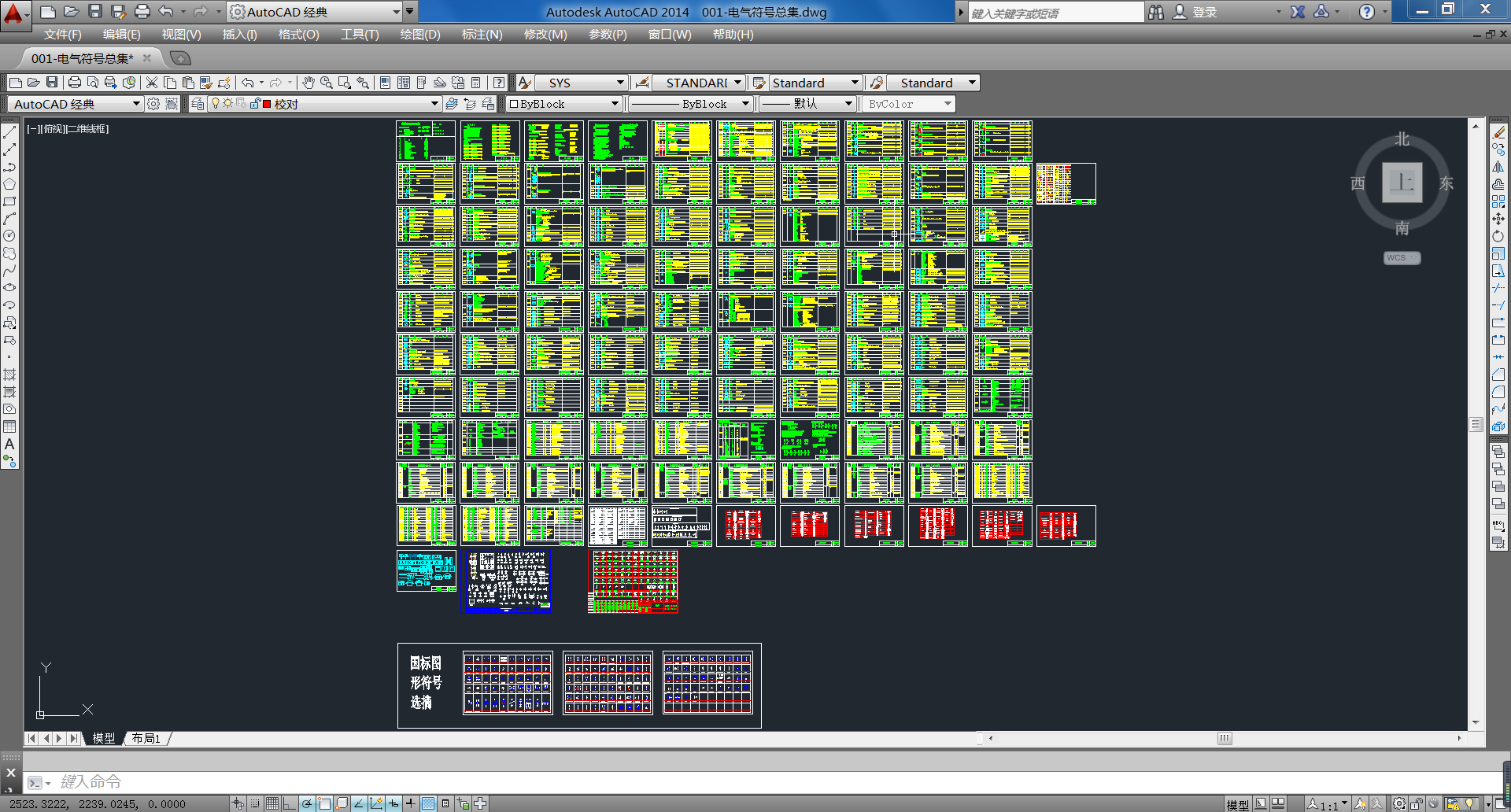
Task: Select the Array tool
Action: coord(1498,201)
